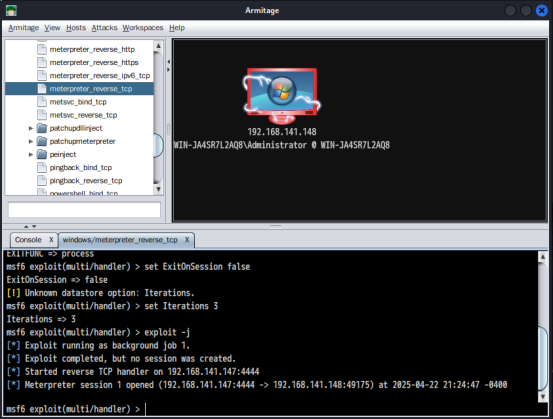Select the patchupdllinject folder label
Viewport: 553px width, 419px height.
76,128
